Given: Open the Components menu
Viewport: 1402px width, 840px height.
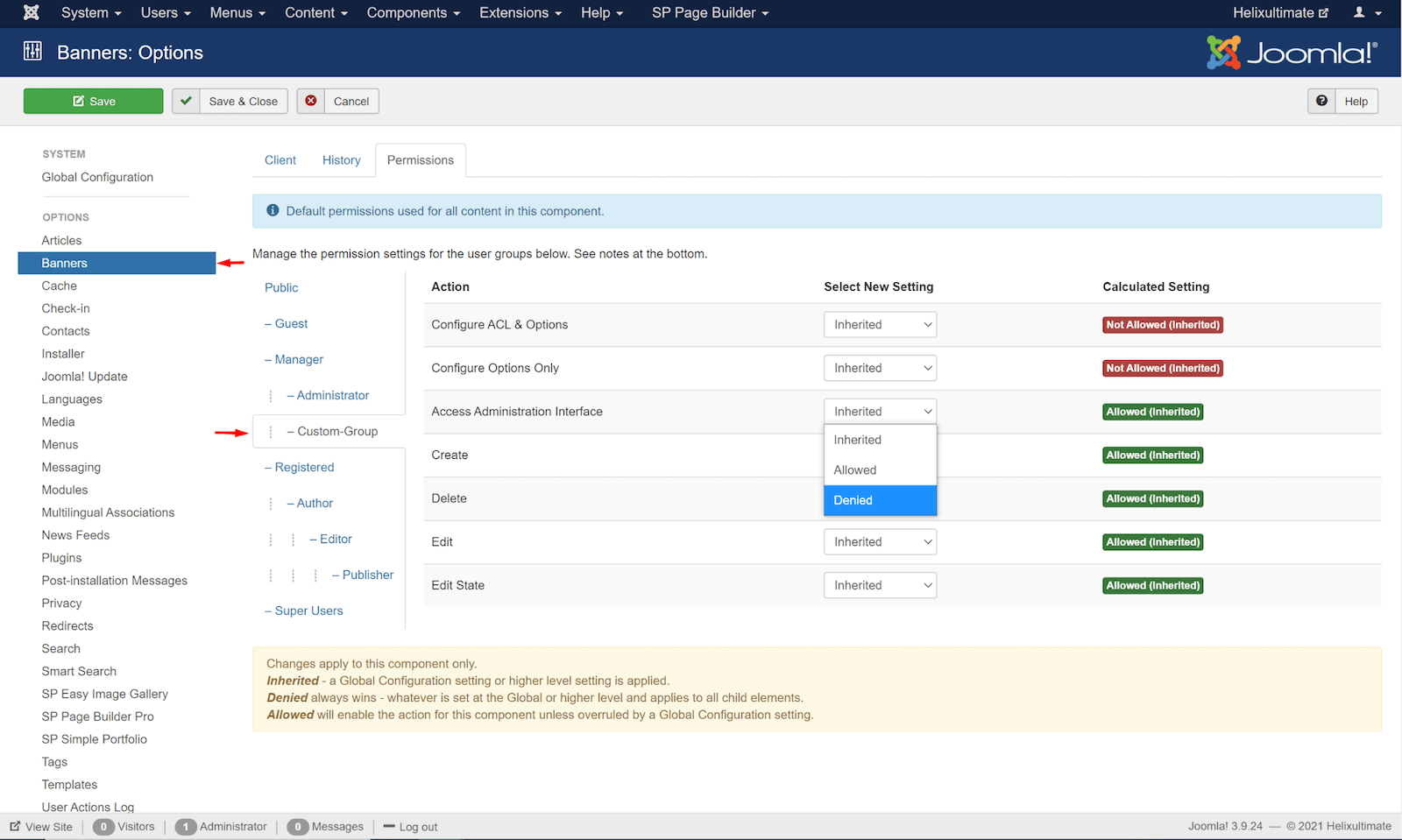Looking at the screenshot, I should (413, 12).
